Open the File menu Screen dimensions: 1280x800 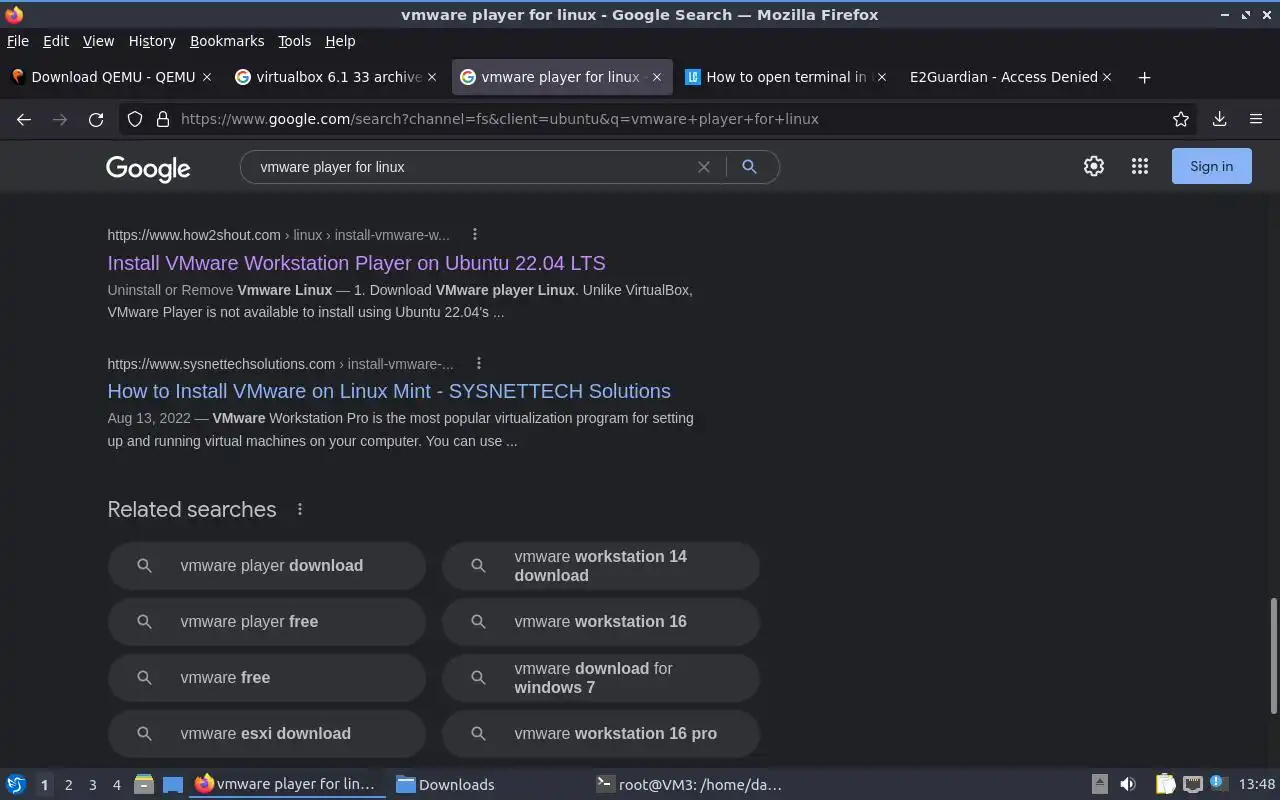point(18,41)
